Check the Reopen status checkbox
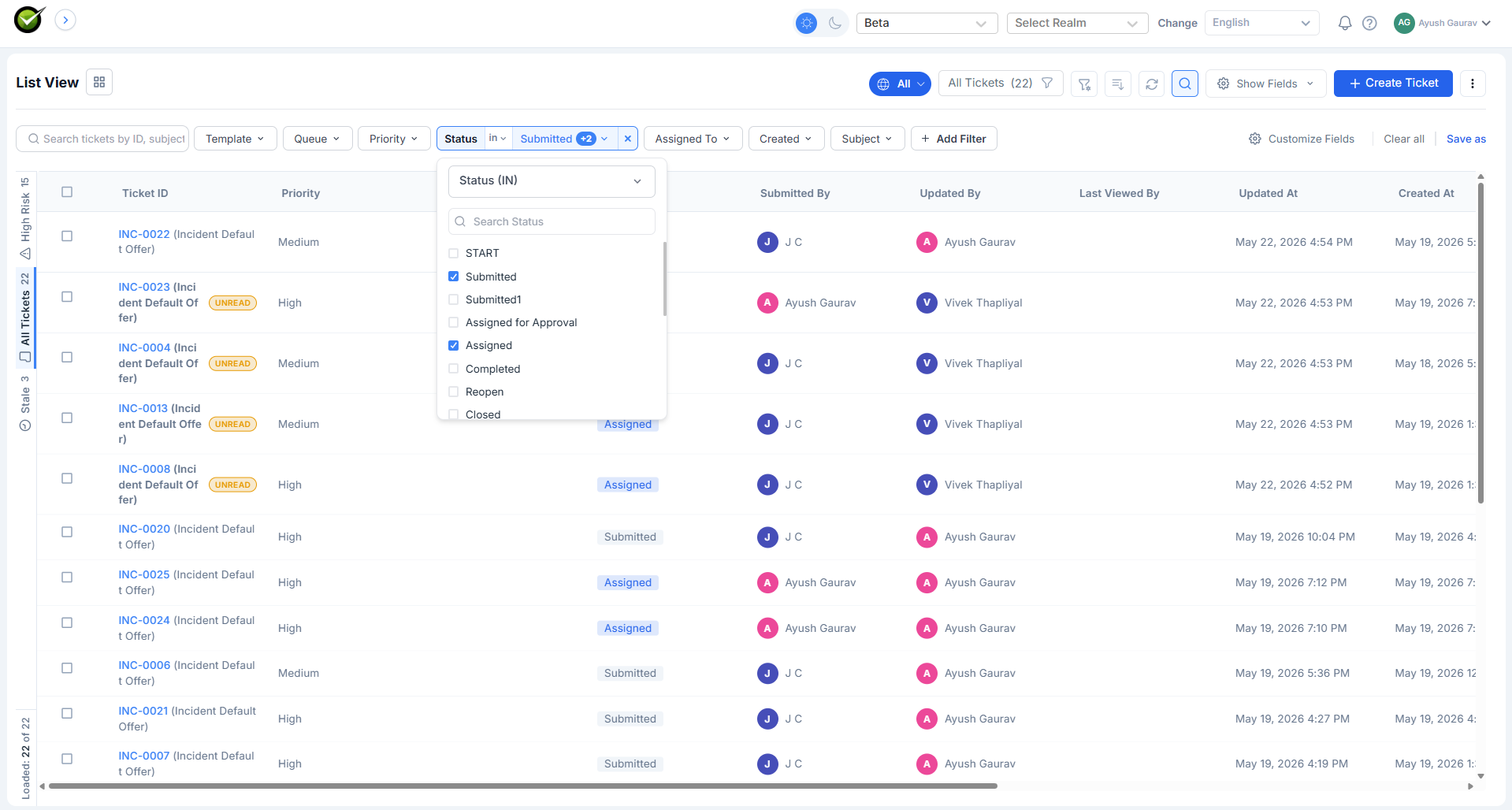1512x810 pixels. (454, 392)
